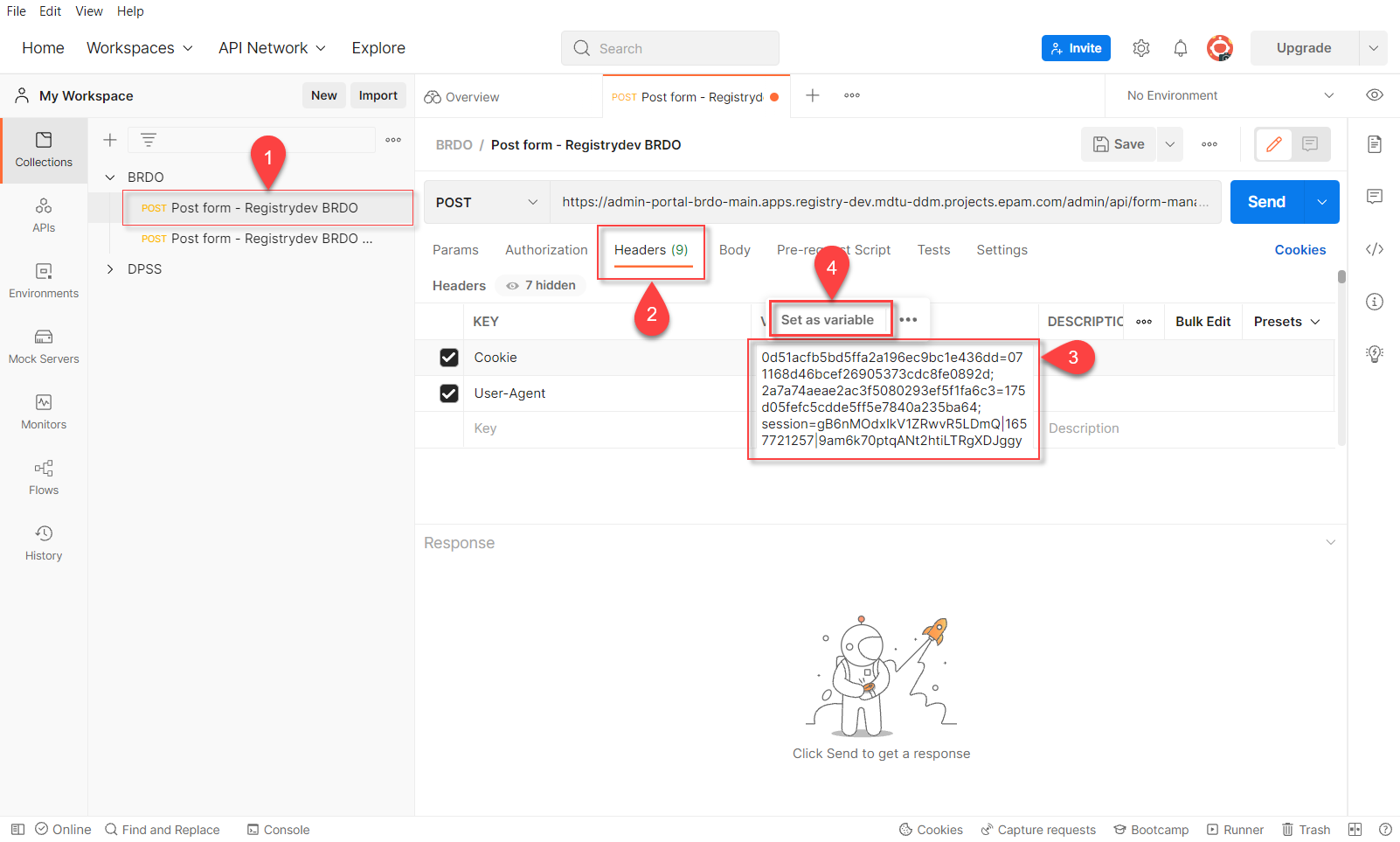
Task: Click the request URL input field
Action: click(x=884, y=202)
